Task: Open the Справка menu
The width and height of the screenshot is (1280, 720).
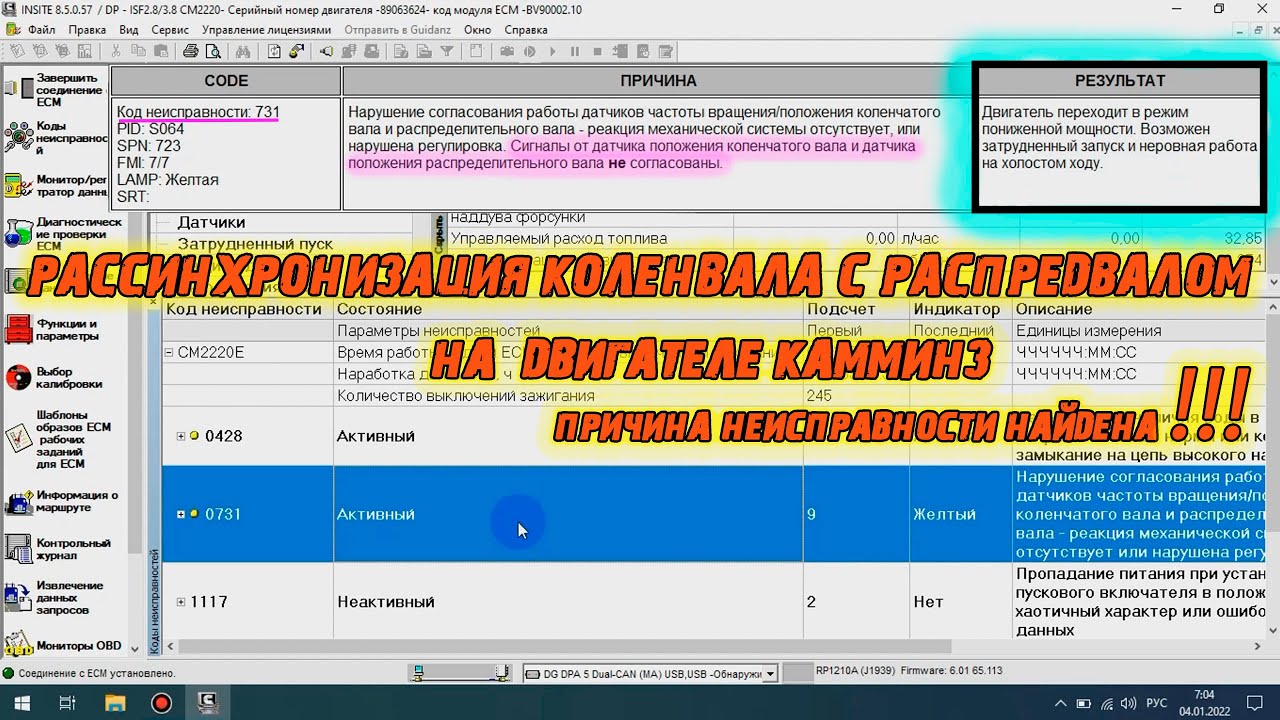Action: click(526, 29)
